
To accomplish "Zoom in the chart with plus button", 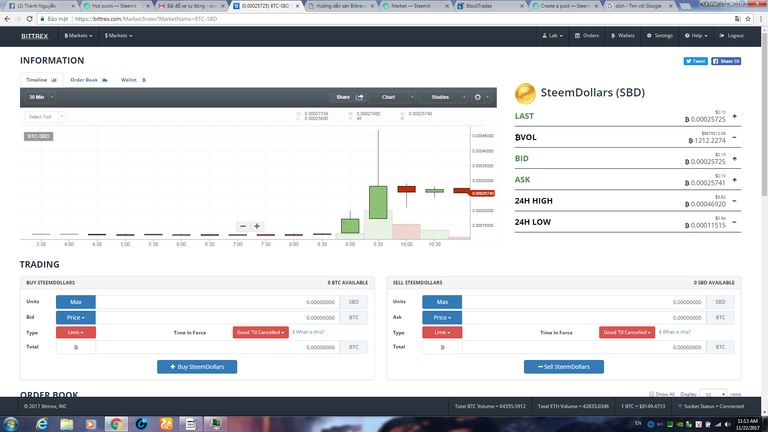I will coord(257,226).
